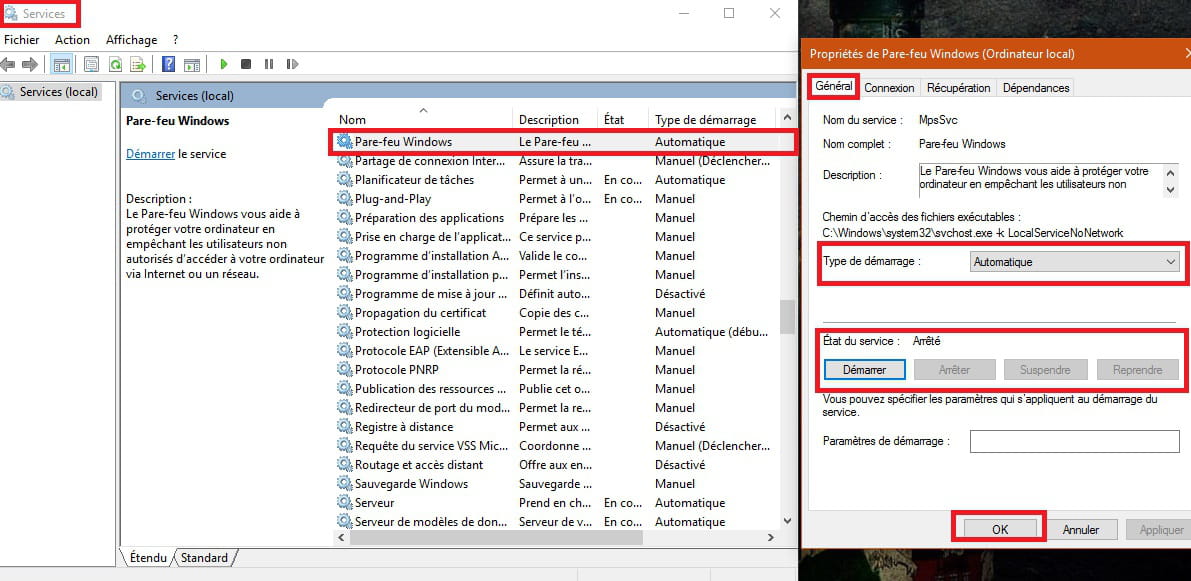Select the Général tab
1191x581 pixels.
[x=833, y=87]
